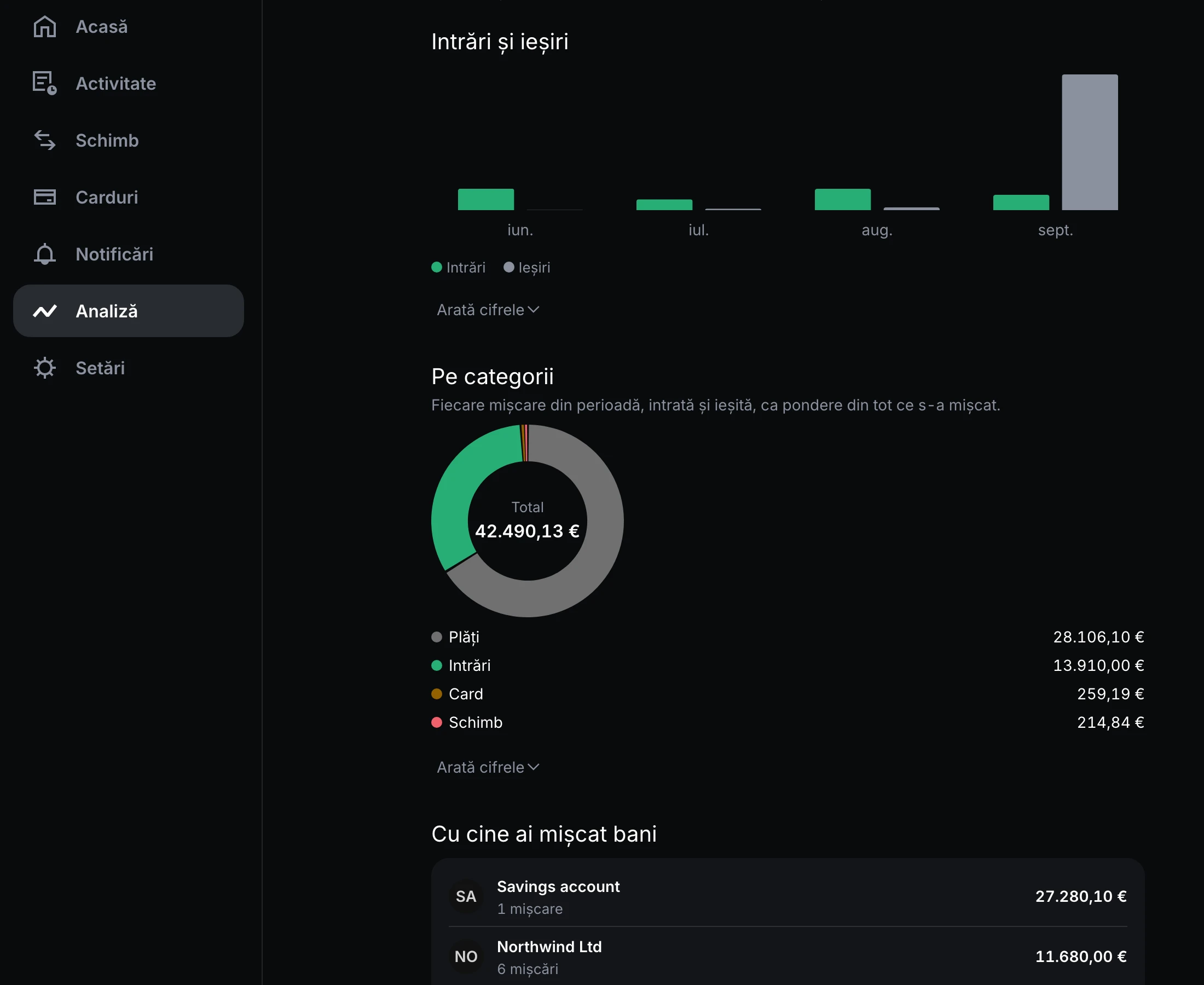This screenshot has width=1204, height=985.
Task: Click the Activitate list icon
Action: click(x=45, y=83)
